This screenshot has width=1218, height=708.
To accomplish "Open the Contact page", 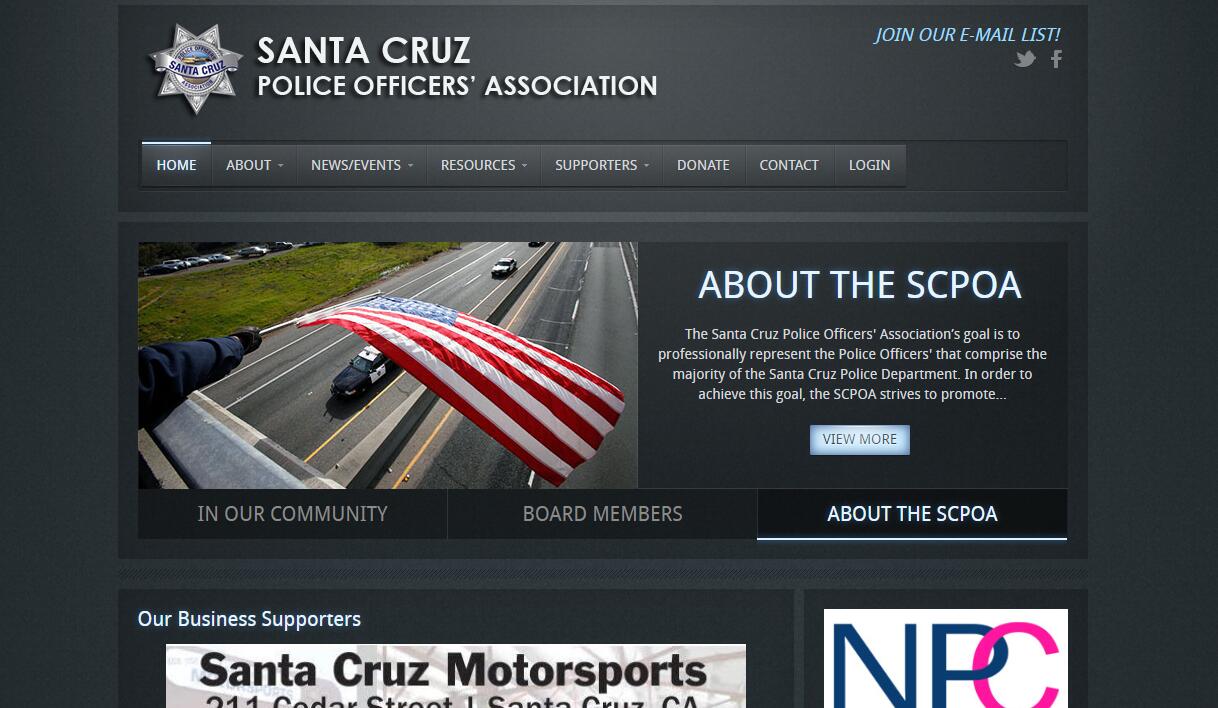I will [789, 165].
